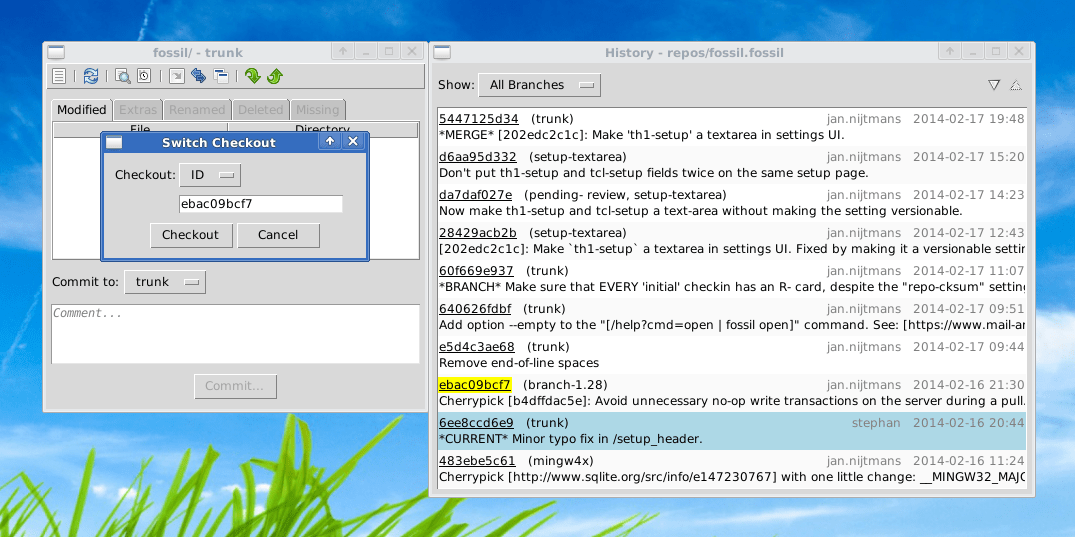The image size is (1075, 537).
Task: Open the Commit to trunk dropdown
Action: pos(165,282)
